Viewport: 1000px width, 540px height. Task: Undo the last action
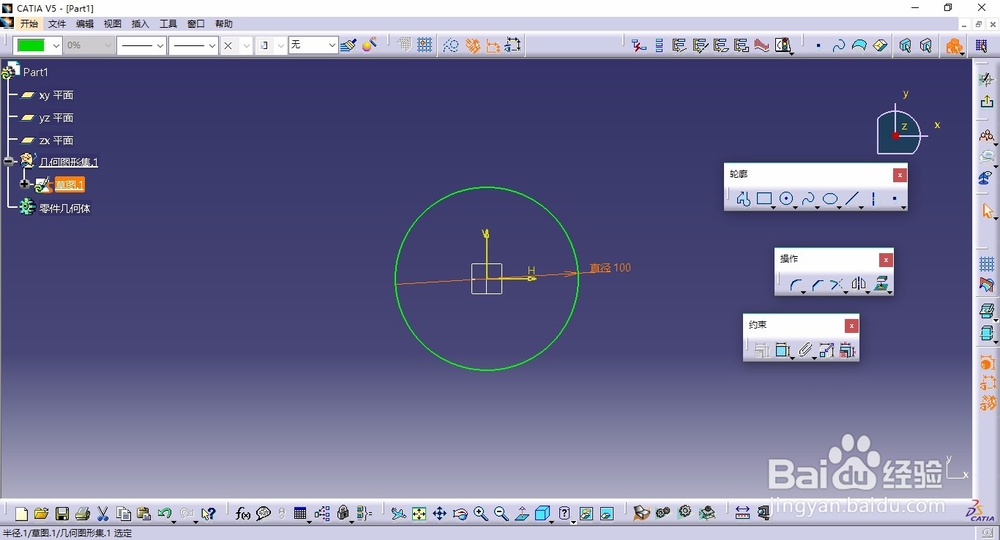(165, 514)
